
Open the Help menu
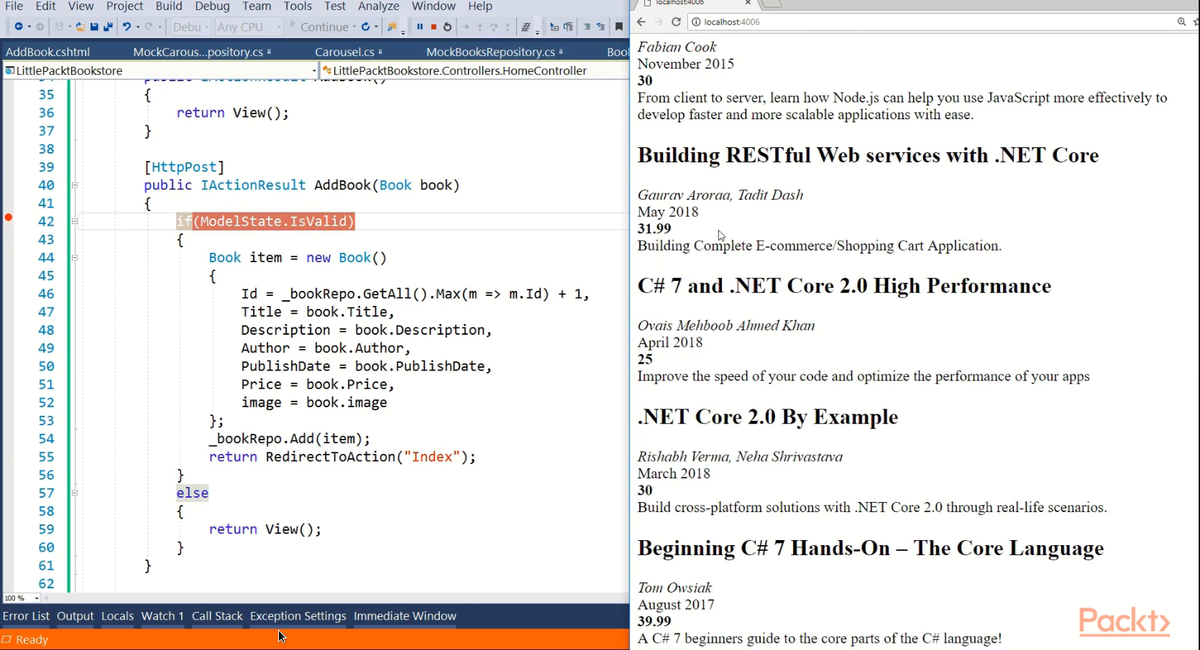(x=480, y=6)
